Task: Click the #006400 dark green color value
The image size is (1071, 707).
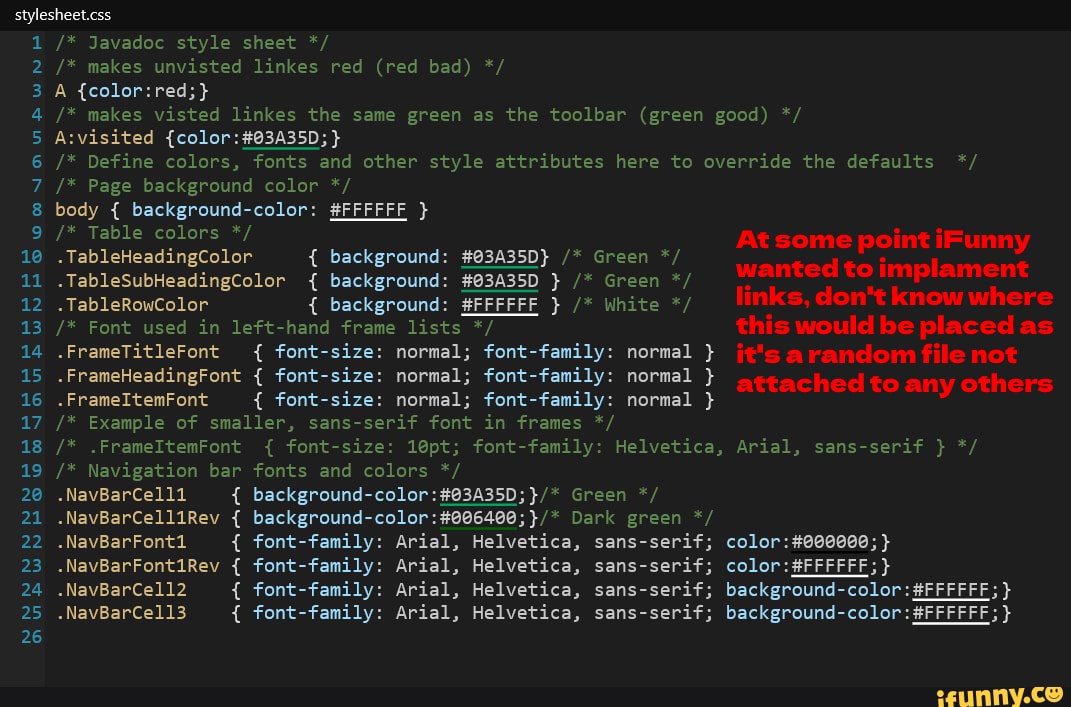Action: pyautogui.click(x=478, y=518)
